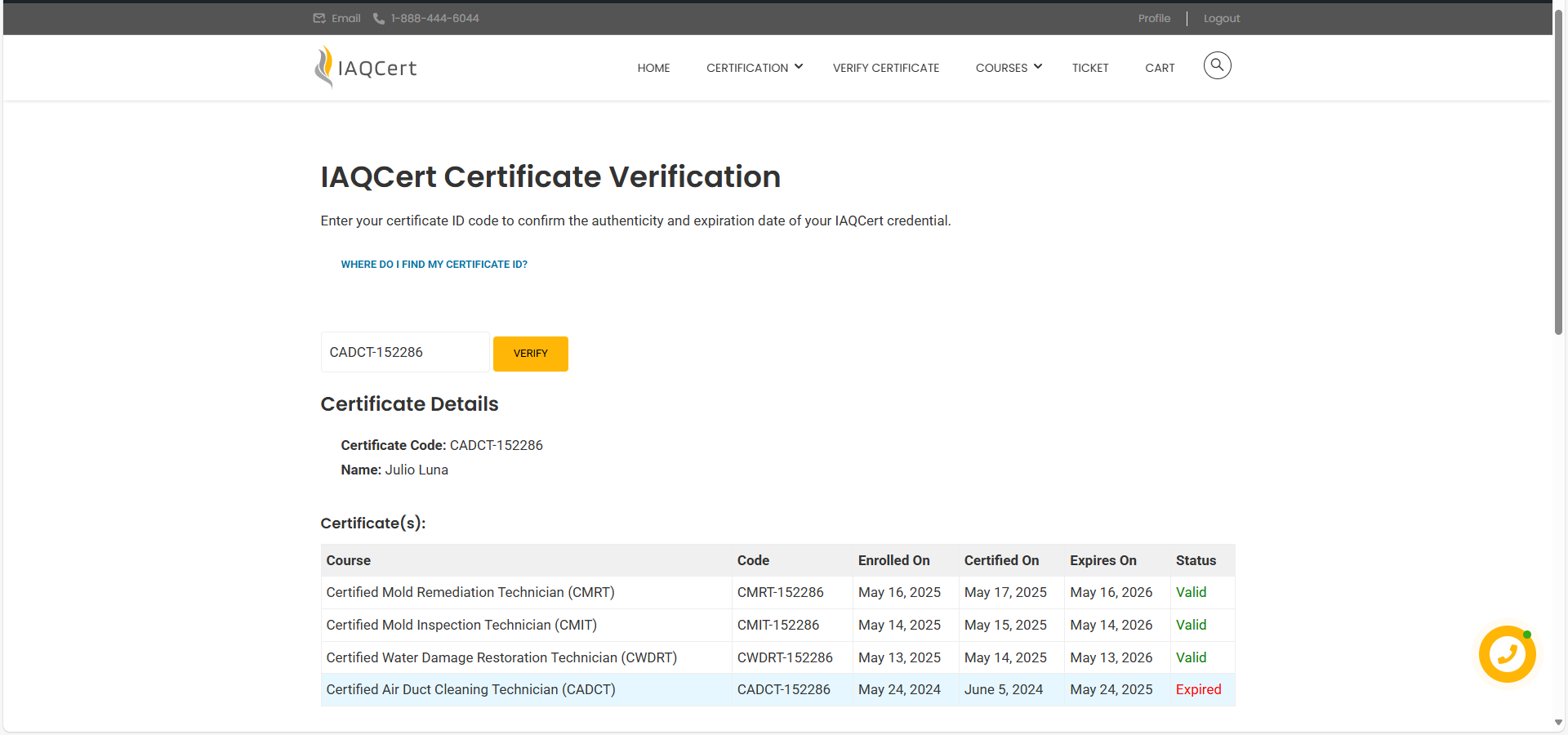Viewport: 1568px width, 735px height.
Task: Click the yellow Verify button
Action: pos(531,354)
